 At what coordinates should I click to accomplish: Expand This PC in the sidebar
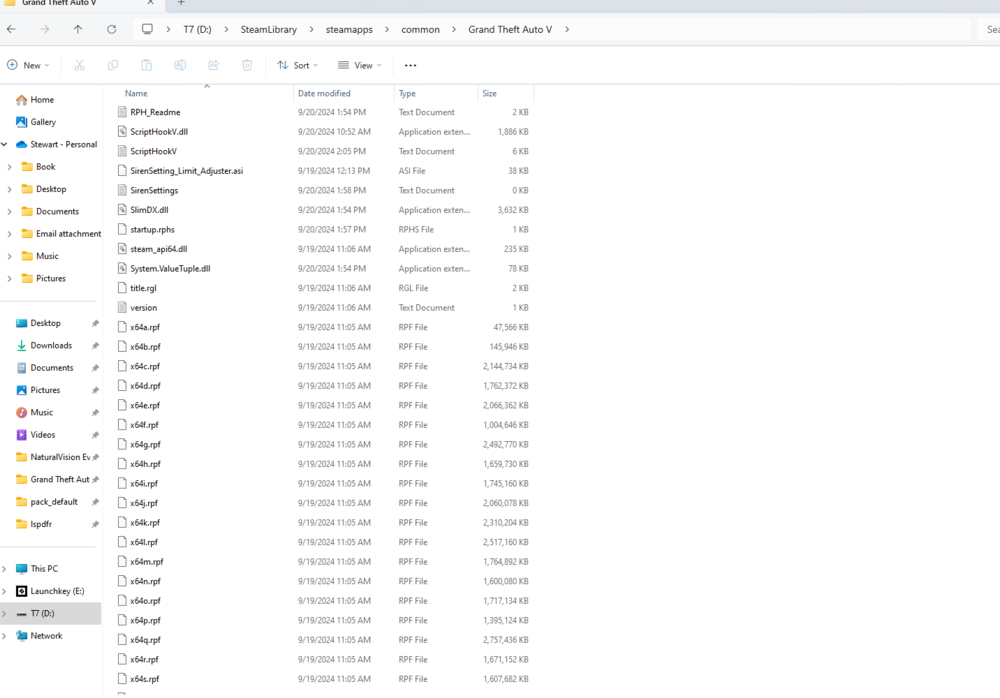[7, 568]
